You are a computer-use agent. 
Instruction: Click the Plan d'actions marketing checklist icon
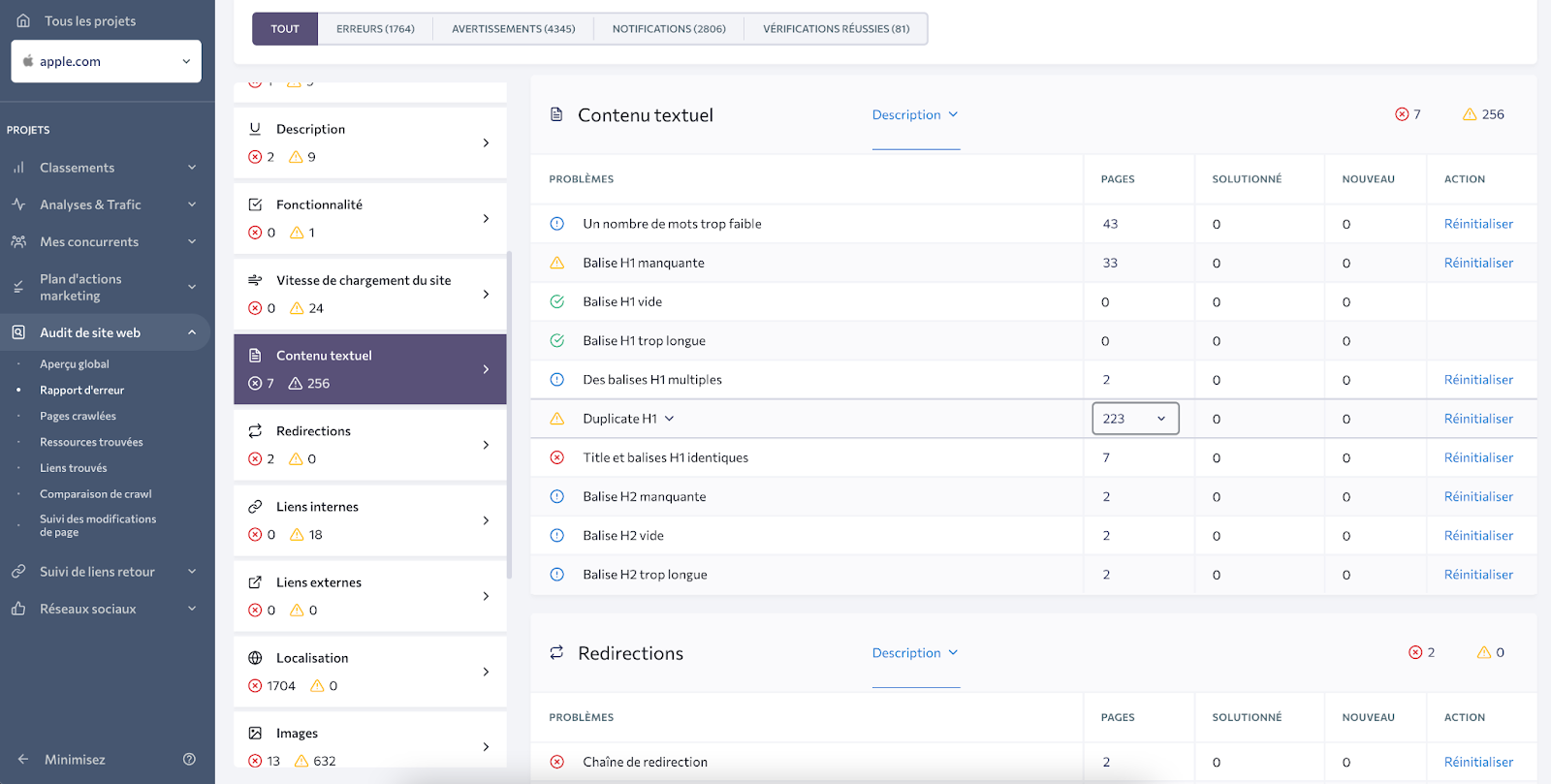18,287
